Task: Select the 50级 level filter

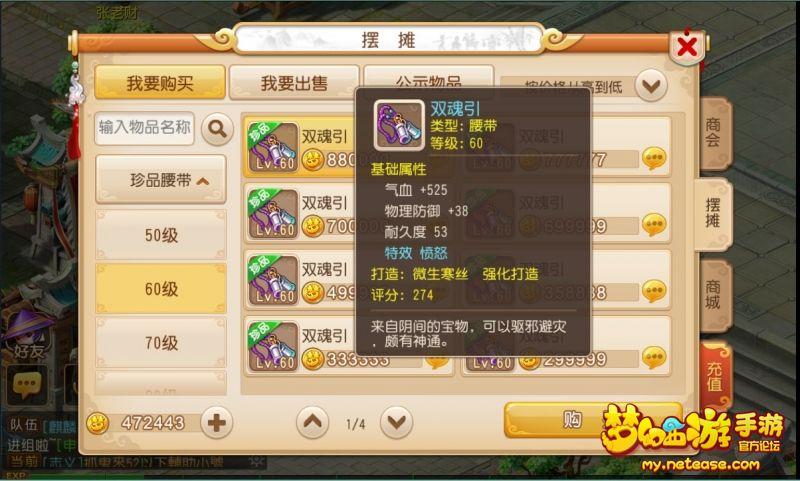Action: tap(161, 235)
